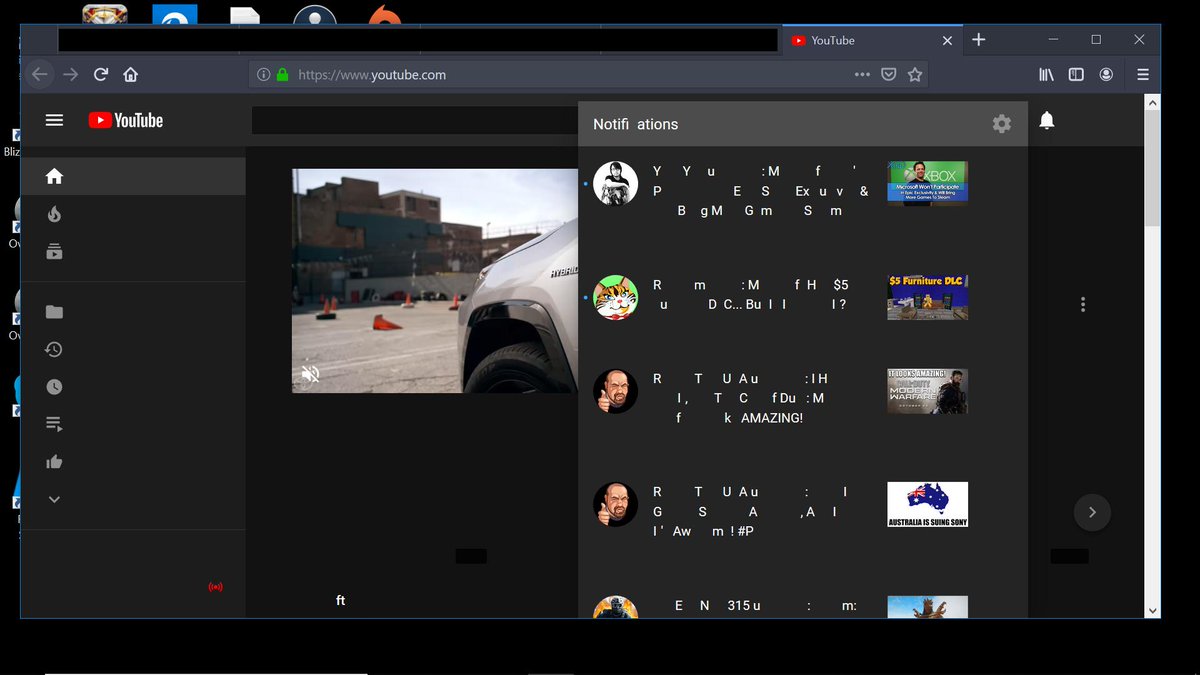The height and width of the screenshot is (675, 1200).
Task: Unmute the car video preview
Action: pyautogui.click(x=311, y=374)
